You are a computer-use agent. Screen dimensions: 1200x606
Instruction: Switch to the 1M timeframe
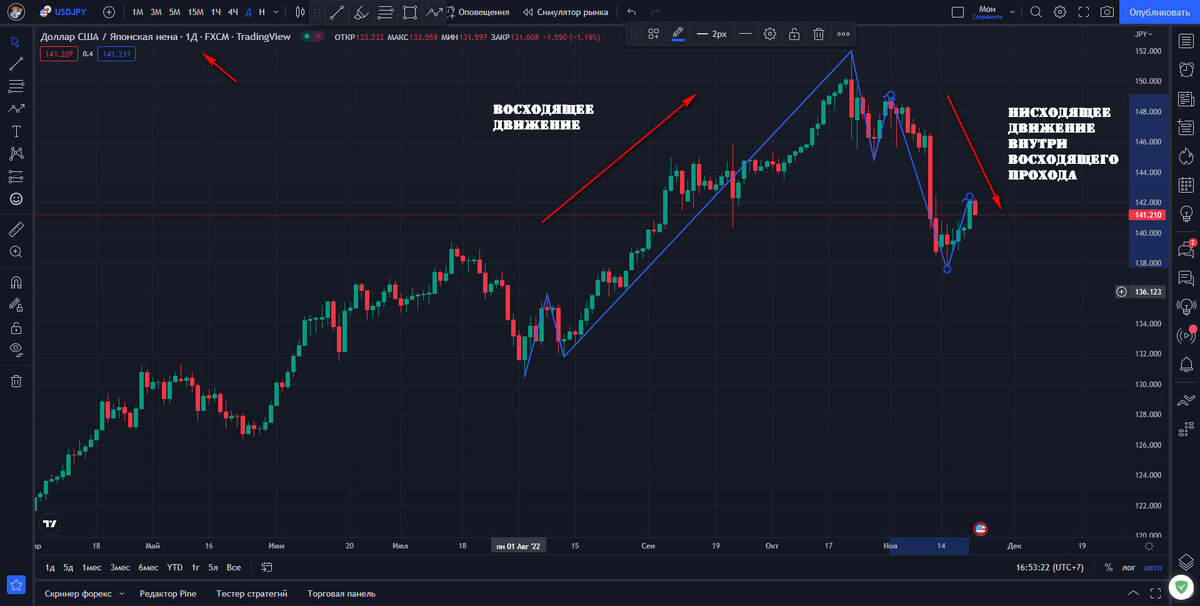click(138, 12)
